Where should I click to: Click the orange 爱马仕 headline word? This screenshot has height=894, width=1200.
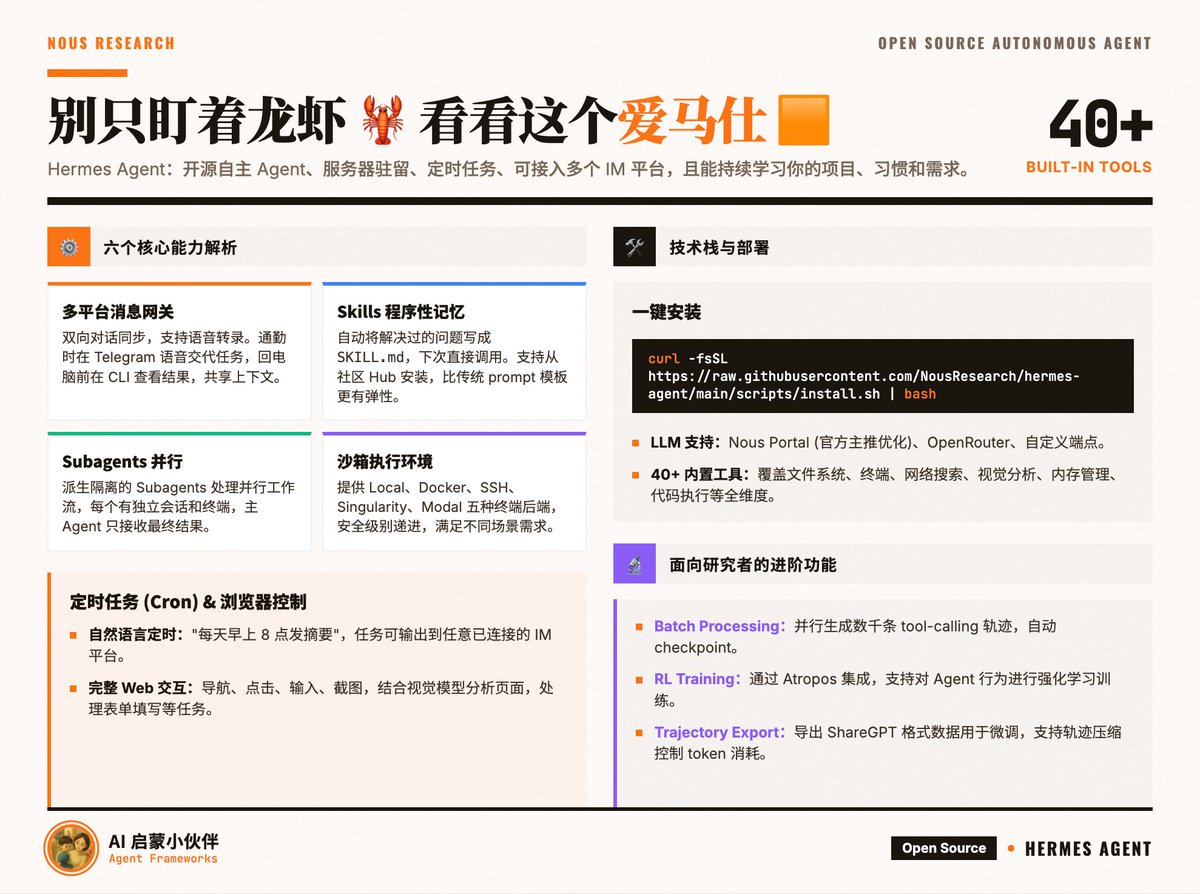(x=691, y=123)
